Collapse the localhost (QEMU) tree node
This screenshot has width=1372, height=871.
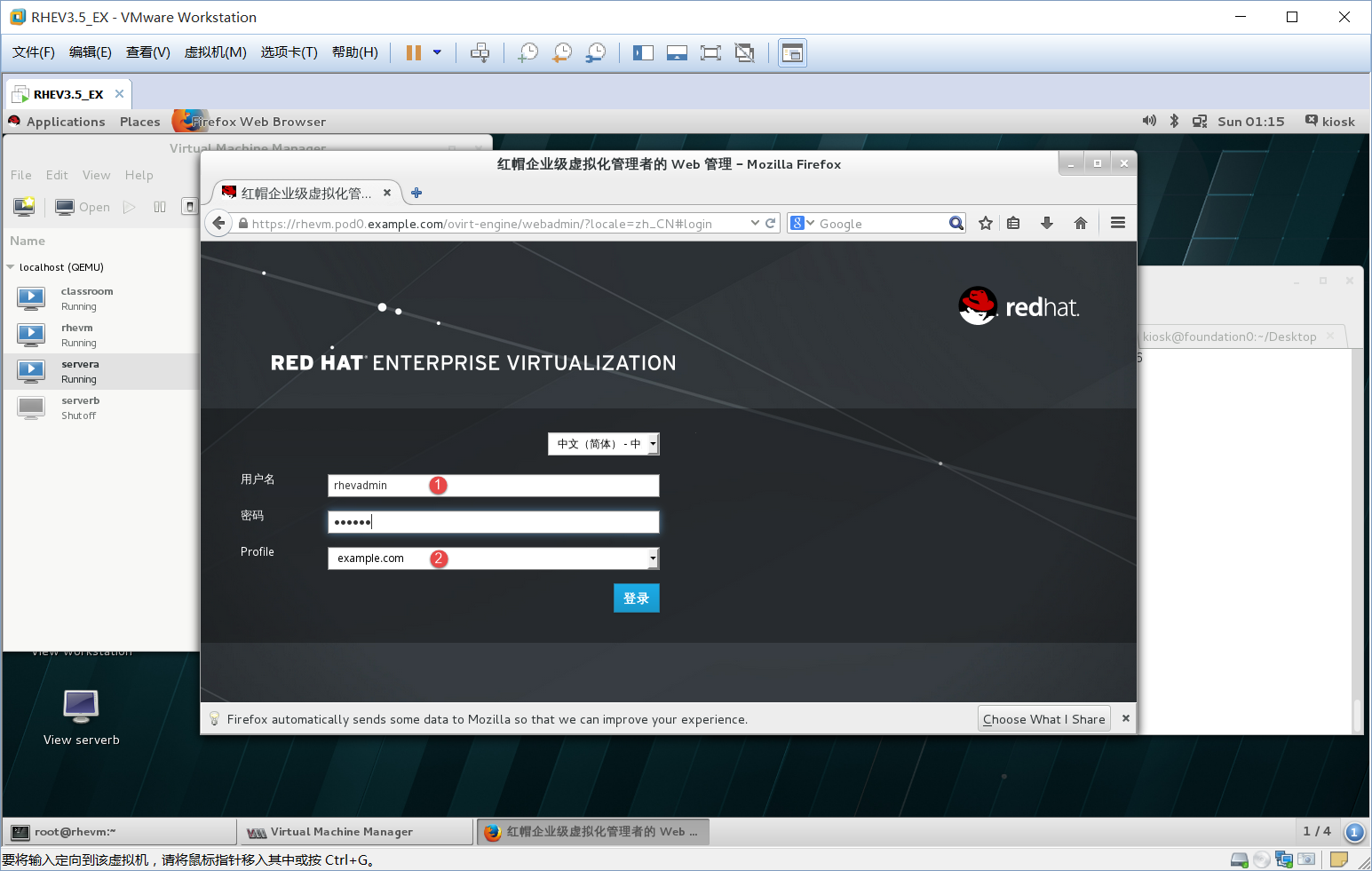pos(11,267)
